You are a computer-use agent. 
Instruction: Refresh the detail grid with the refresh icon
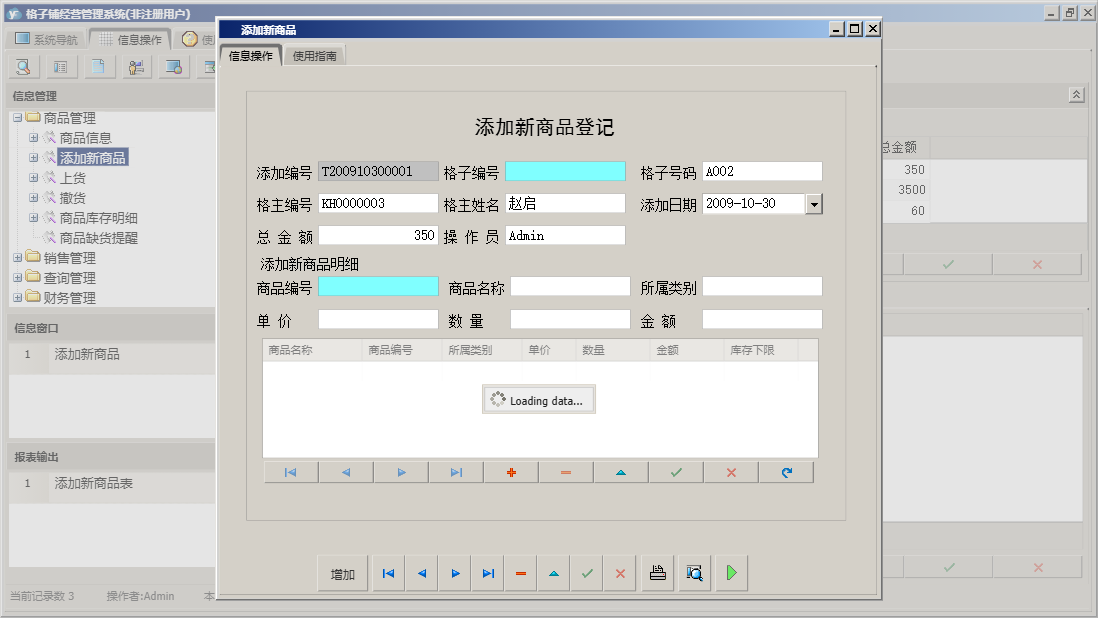pyautogui.click(x=786, y=471)
